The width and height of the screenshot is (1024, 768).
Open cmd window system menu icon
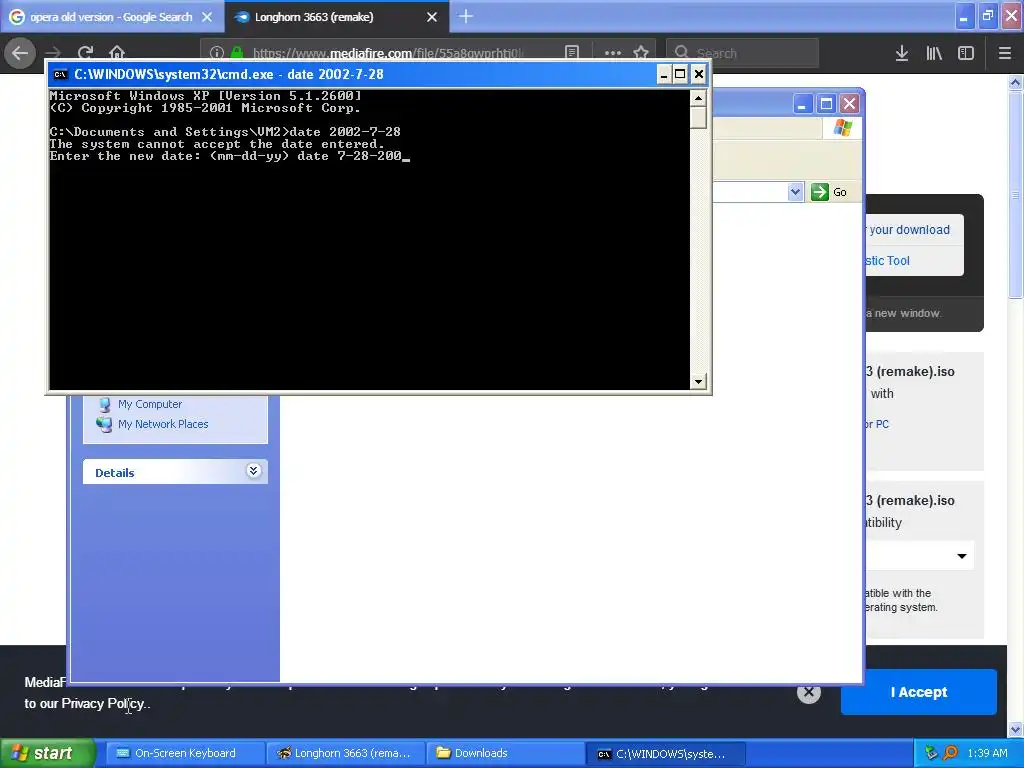(x=61, y=74)
